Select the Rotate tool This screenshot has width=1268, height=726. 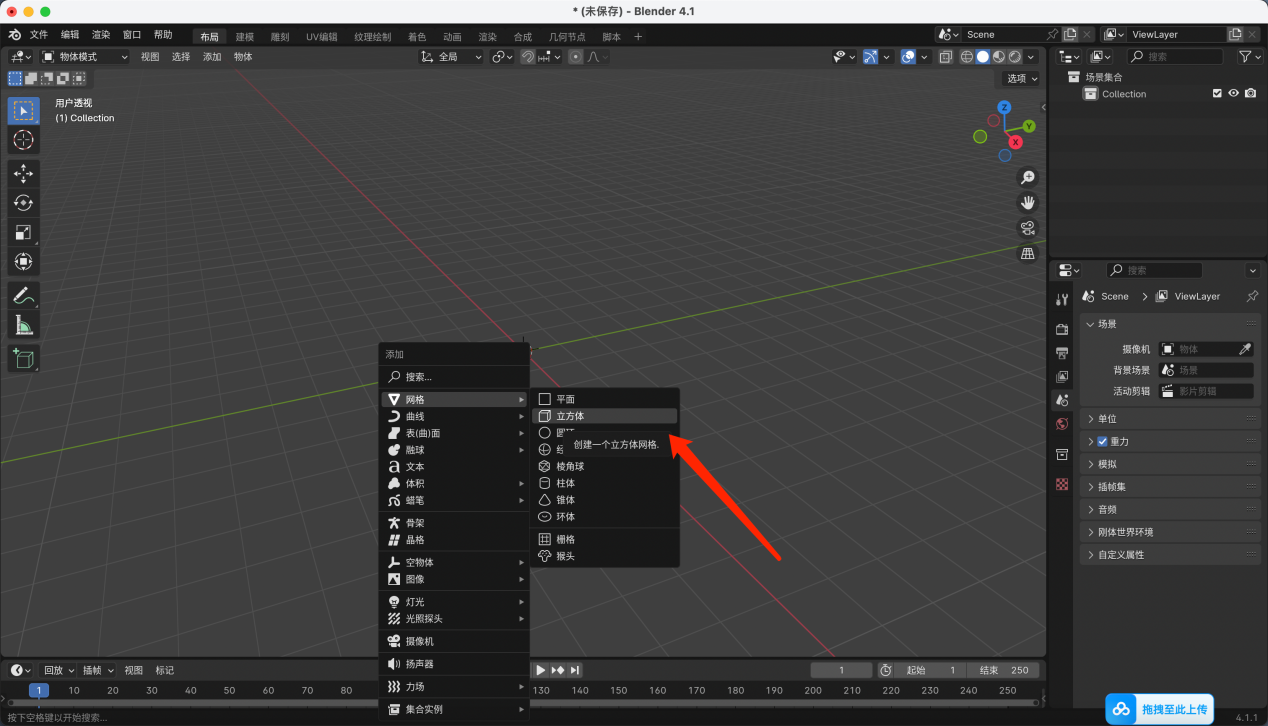[24, 203]
